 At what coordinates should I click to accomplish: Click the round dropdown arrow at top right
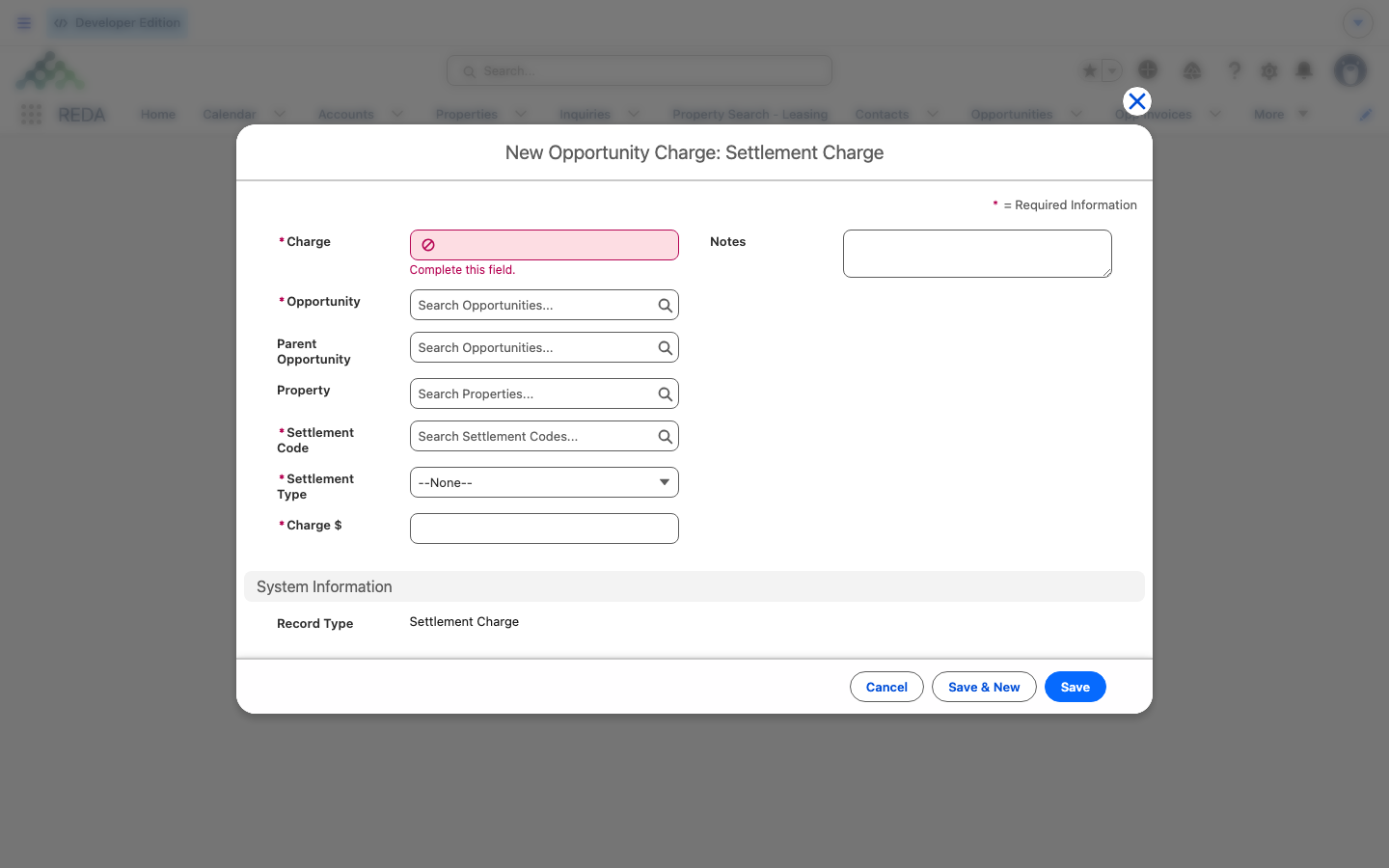pyautogui.click(x=1358, y=23)
